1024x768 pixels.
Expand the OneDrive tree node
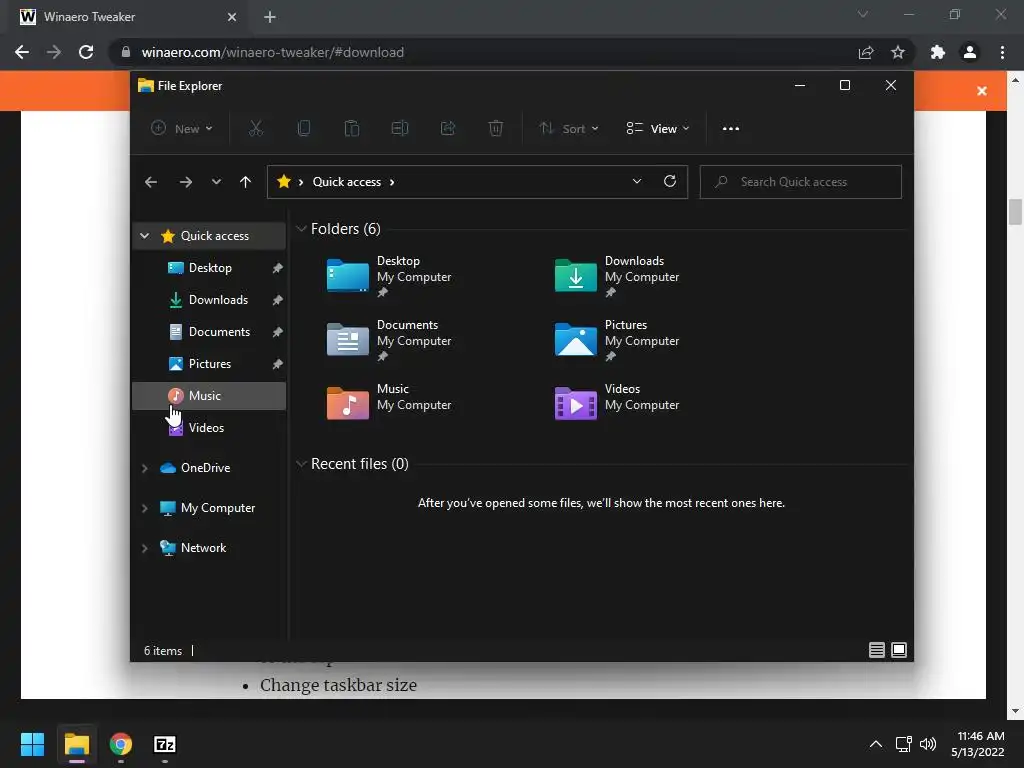click(x=144, y=468)
